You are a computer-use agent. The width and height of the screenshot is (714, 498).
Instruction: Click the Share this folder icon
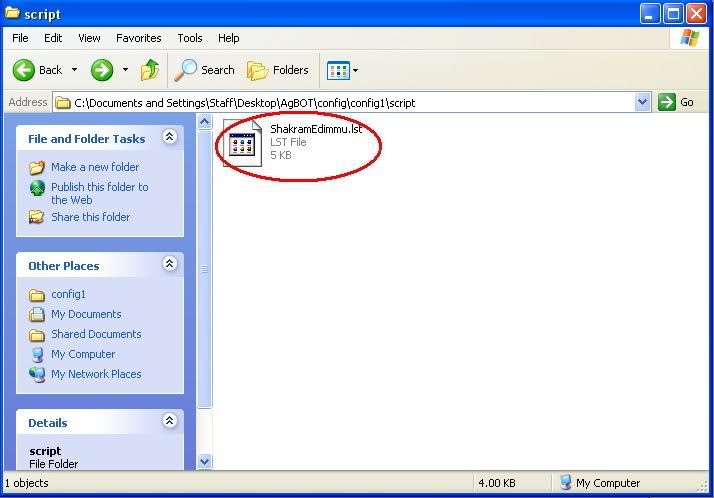[x=37, y=217]
